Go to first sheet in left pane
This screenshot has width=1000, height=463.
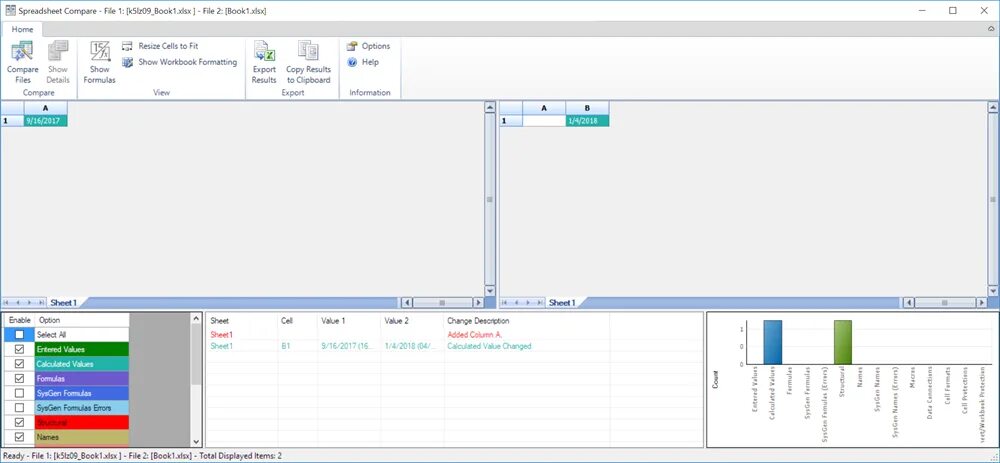(8, 303)
